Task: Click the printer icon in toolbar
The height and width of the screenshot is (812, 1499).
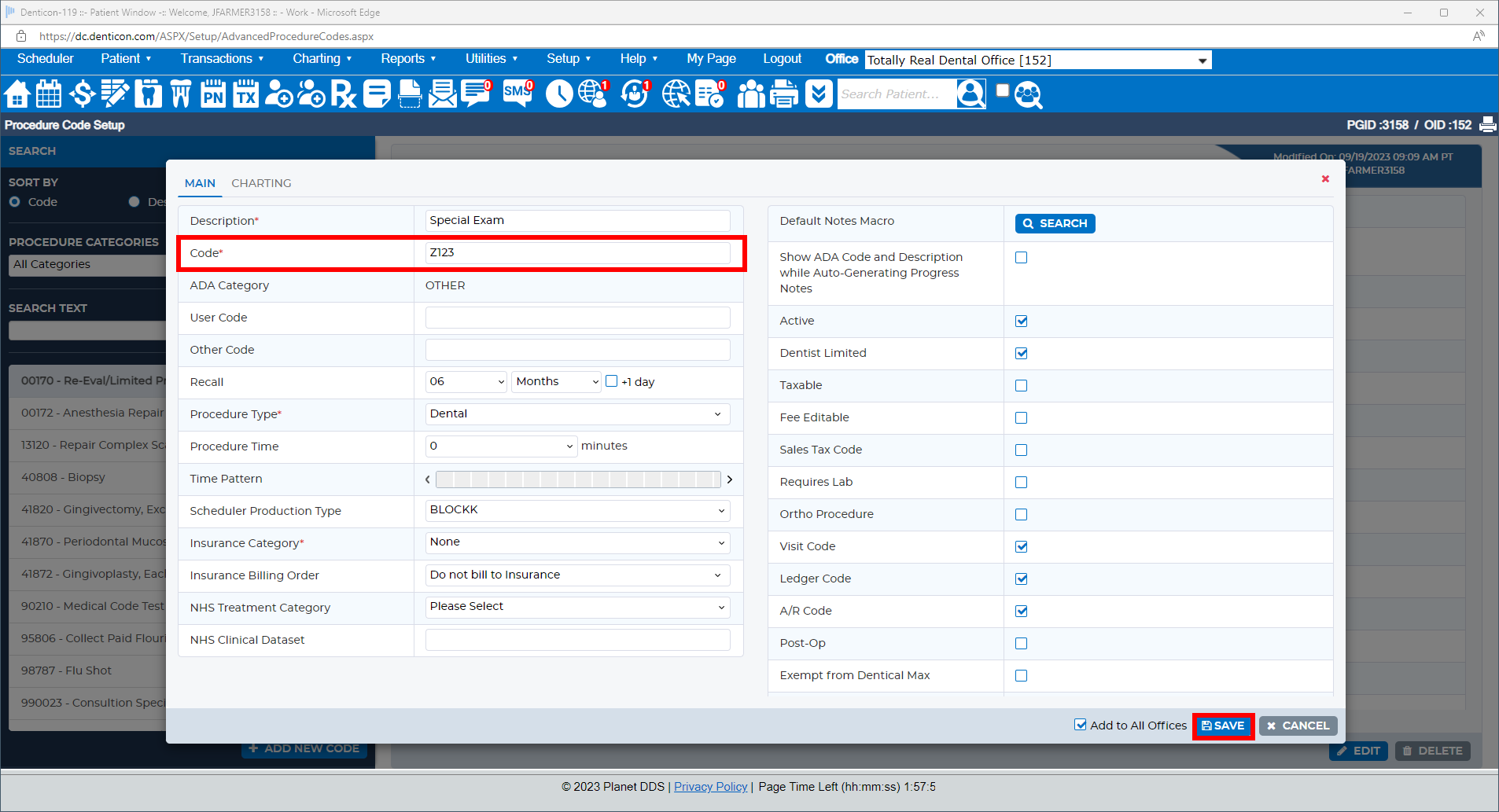Action: point(783,94)
